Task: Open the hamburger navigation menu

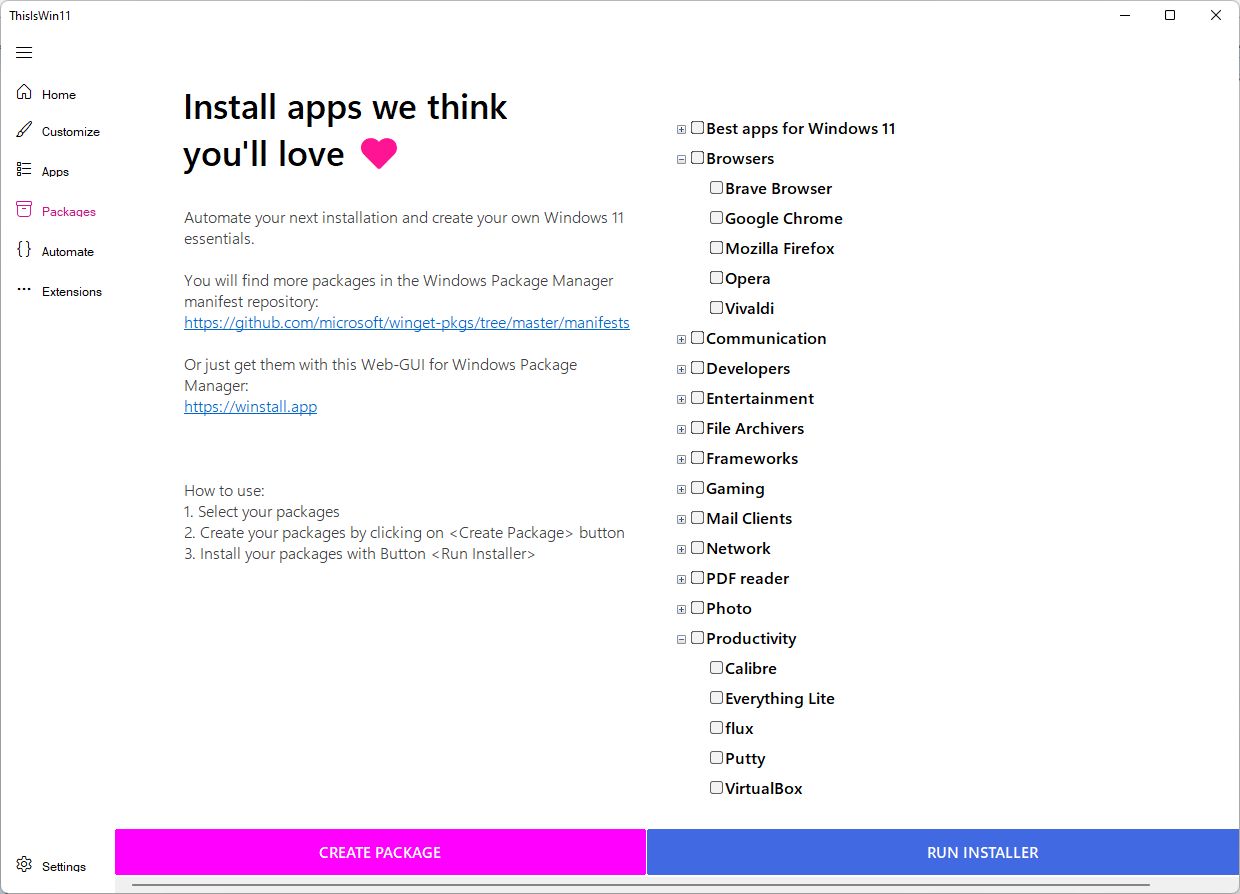Action: [x=25, y=53]
